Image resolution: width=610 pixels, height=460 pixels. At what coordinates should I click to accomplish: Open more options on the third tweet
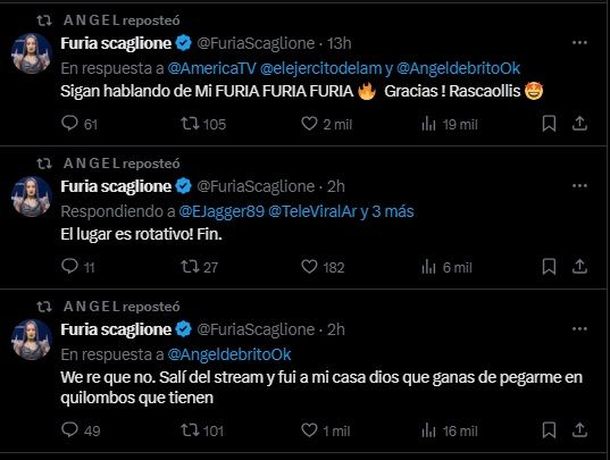pyautogui.click(x=579, y=329)
